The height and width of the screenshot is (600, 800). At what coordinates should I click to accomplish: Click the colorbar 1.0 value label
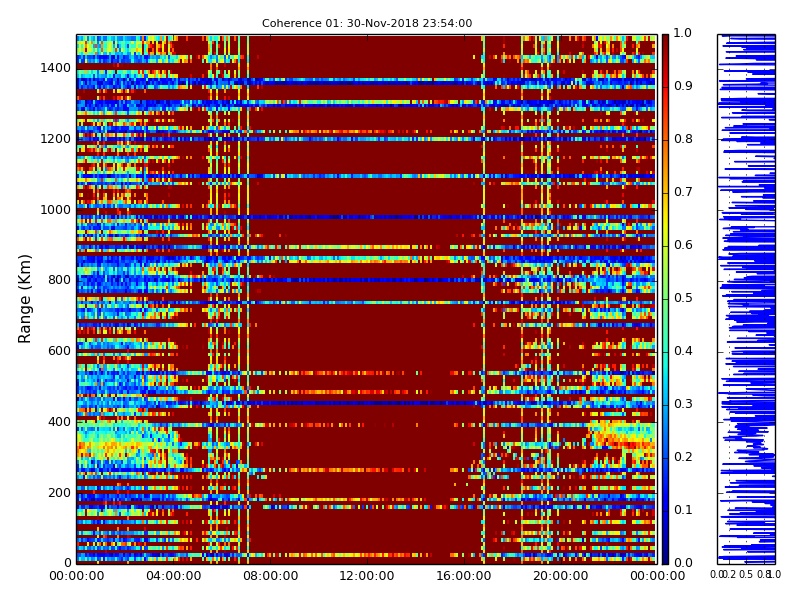pos(683,33)
